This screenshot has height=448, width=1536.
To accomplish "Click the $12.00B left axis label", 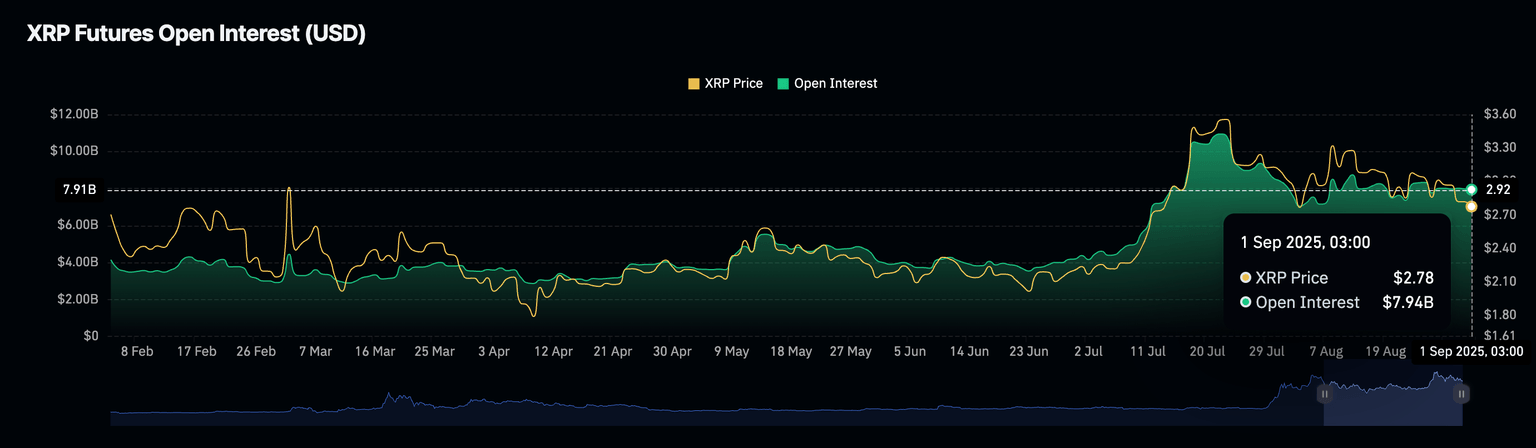I will tap(74, 114).
